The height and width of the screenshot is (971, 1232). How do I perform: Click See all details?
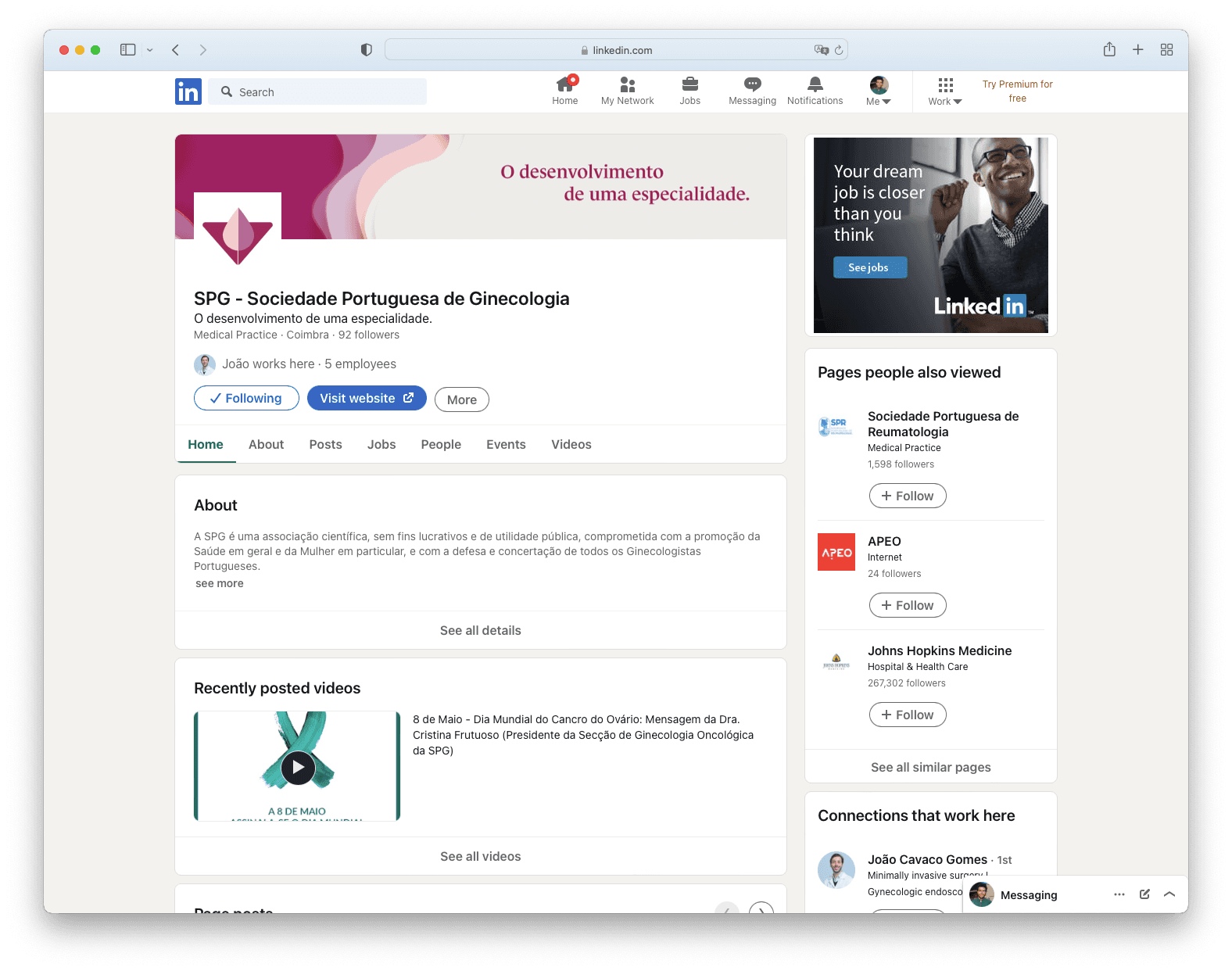coord(481,630)
